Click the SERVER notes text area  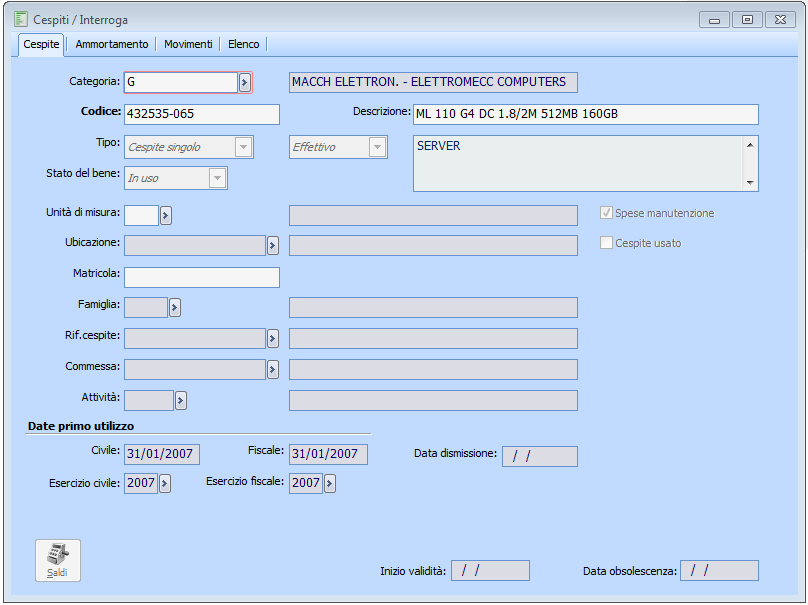(x=579, y=163)
